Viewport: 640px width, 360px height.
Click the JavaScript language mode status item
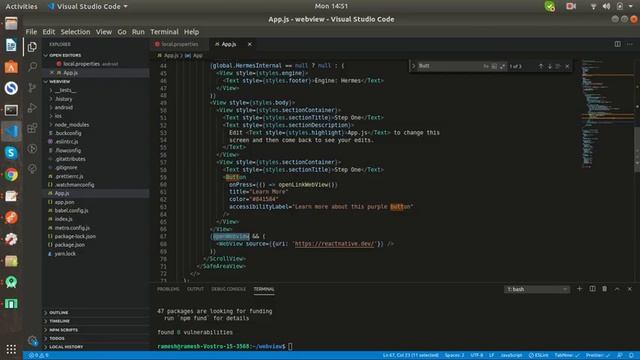[x=511, y=356]
